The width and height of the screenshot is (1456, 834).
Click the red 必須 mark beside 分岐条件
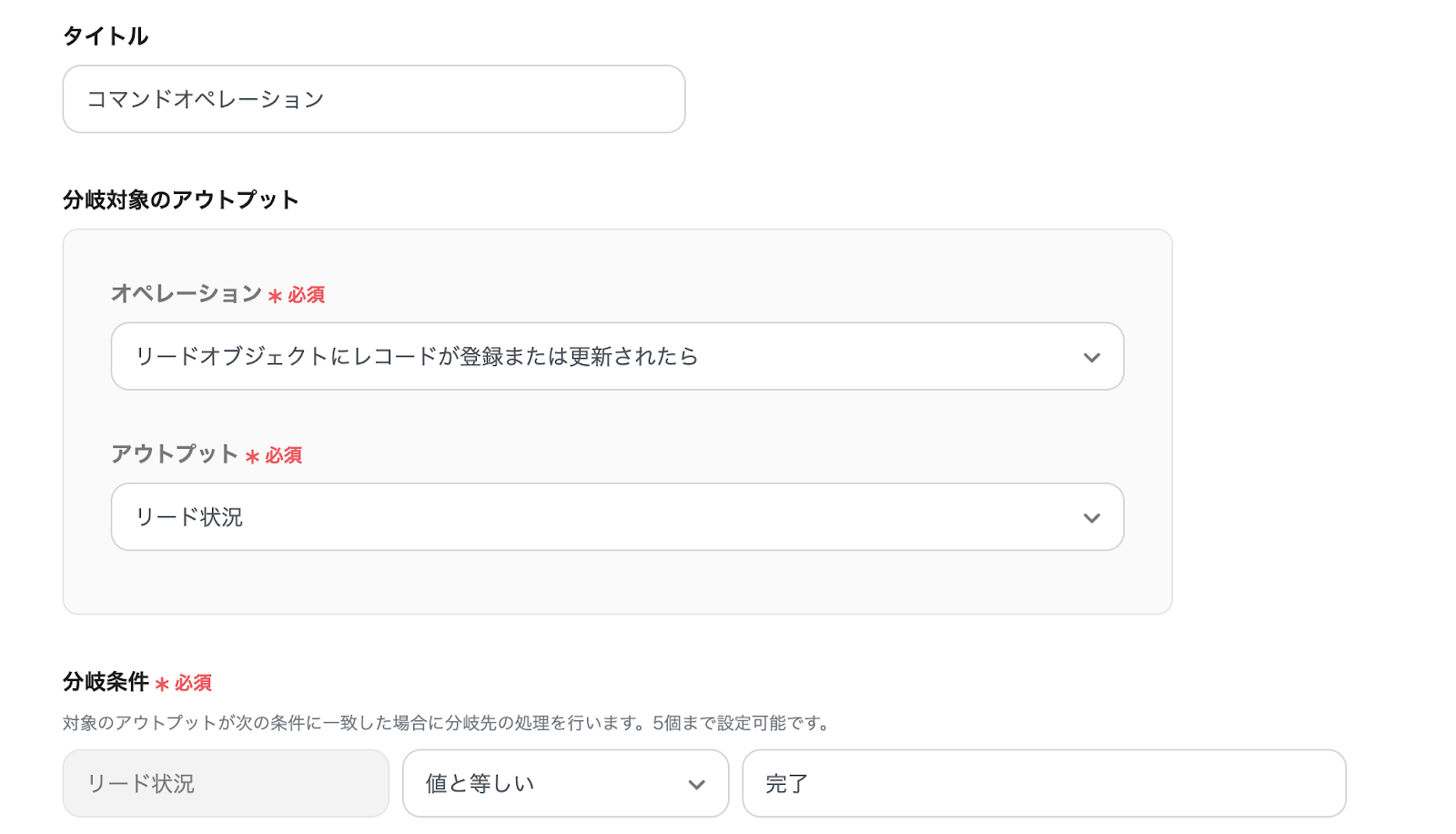(x=193, y=683)
